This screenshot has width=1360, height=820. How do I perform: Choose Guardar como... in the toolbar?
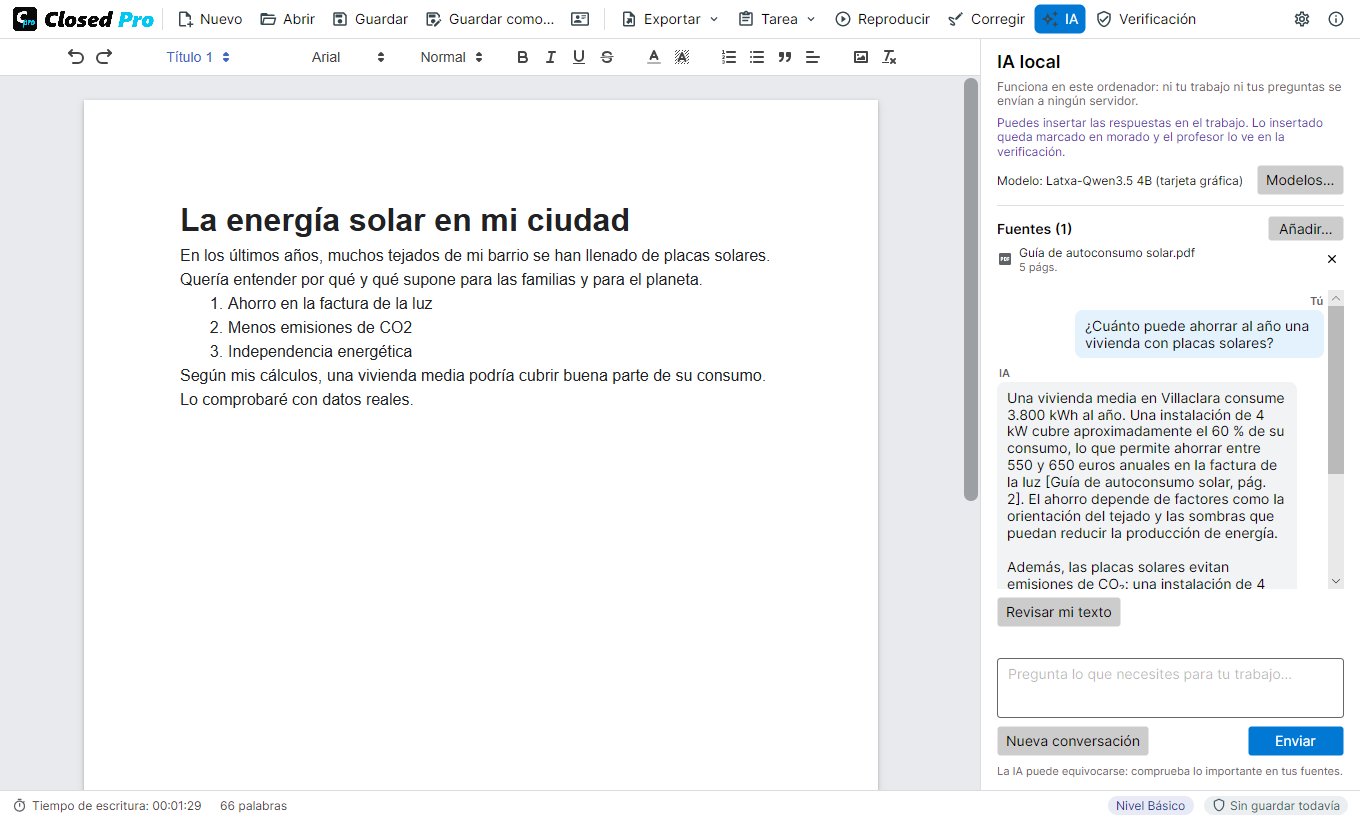point(490,19)
